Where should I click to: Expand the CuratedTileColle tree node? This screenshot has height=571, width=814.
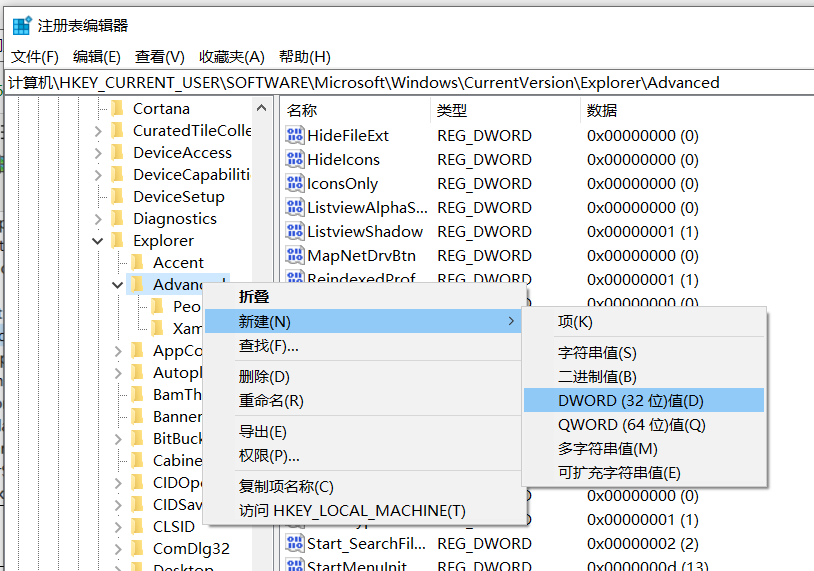[98, 131]
